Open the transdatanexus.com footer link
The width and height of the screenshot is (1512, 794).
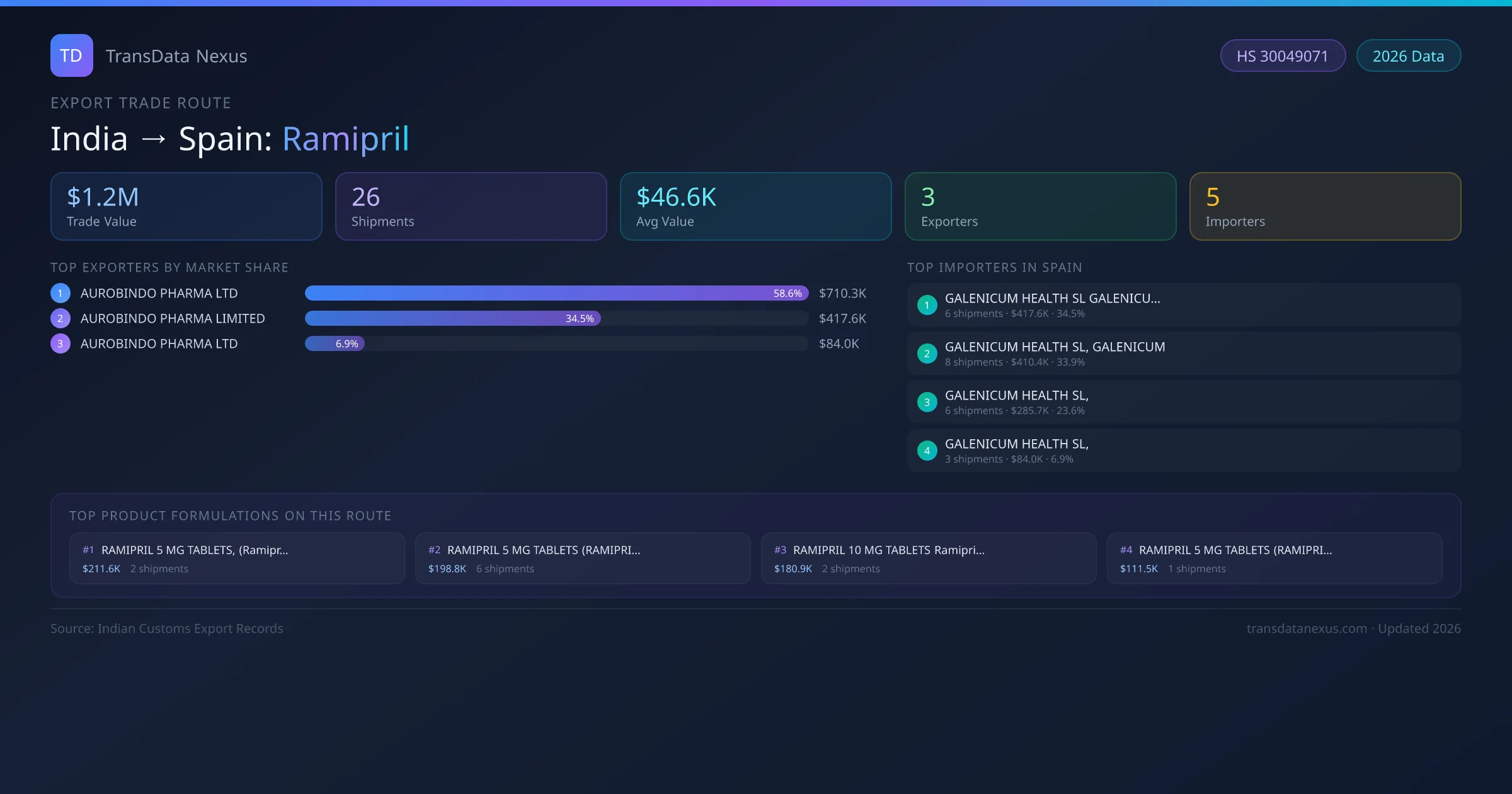(x=1307, y=628)
